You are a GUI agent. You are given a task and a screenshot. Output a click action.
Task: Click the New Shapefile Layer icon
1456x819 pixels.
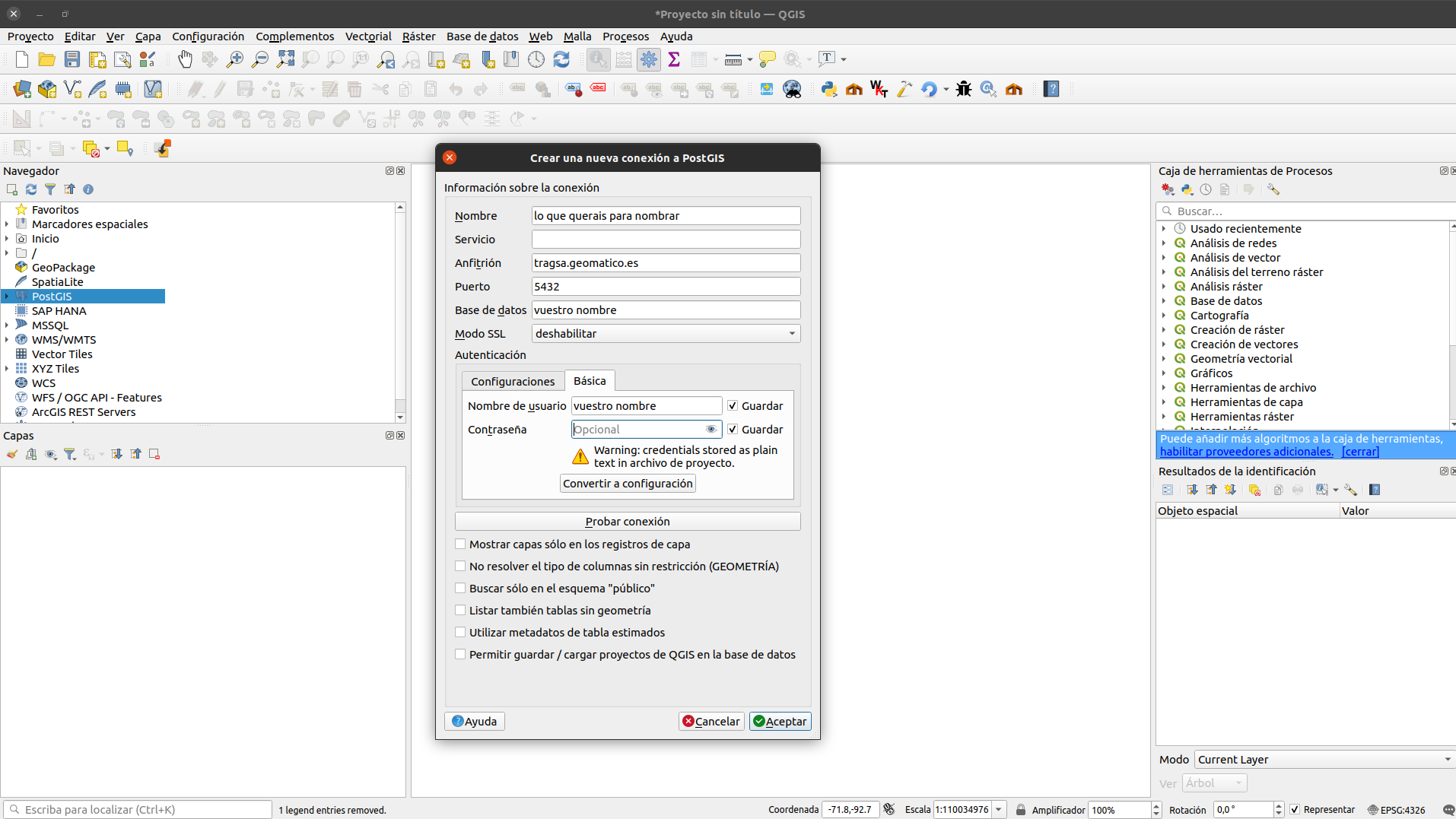click(72, 89)
